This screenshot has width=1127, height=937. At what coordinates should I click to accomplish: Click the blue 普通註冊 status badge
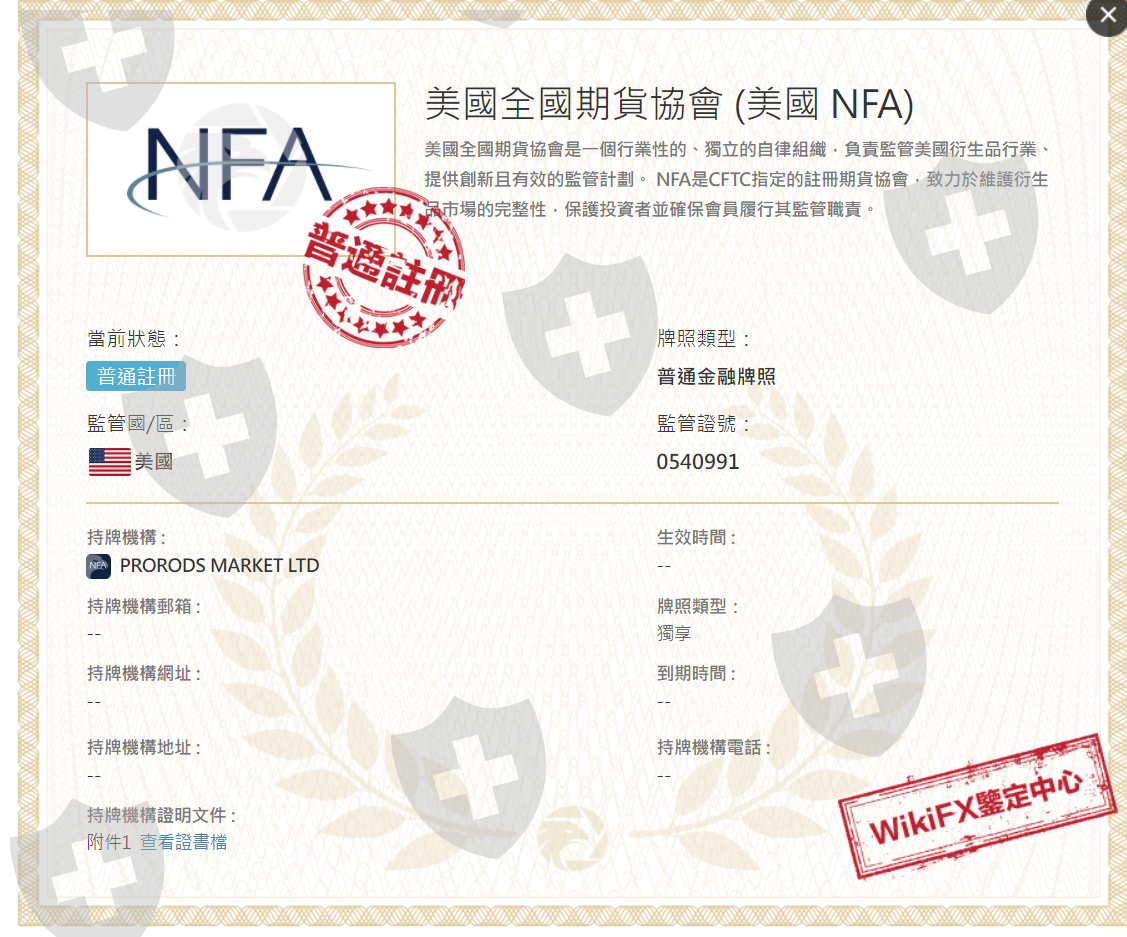136,377
